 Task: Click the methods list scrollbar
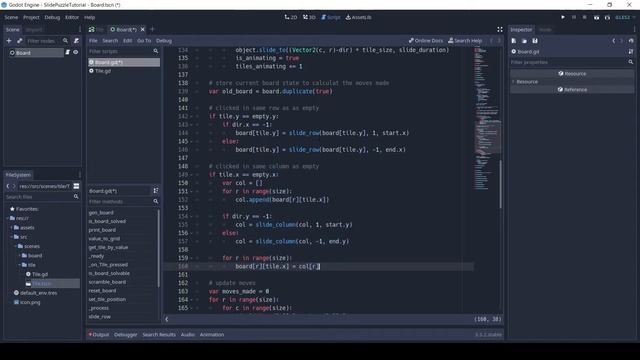point(158,248)
